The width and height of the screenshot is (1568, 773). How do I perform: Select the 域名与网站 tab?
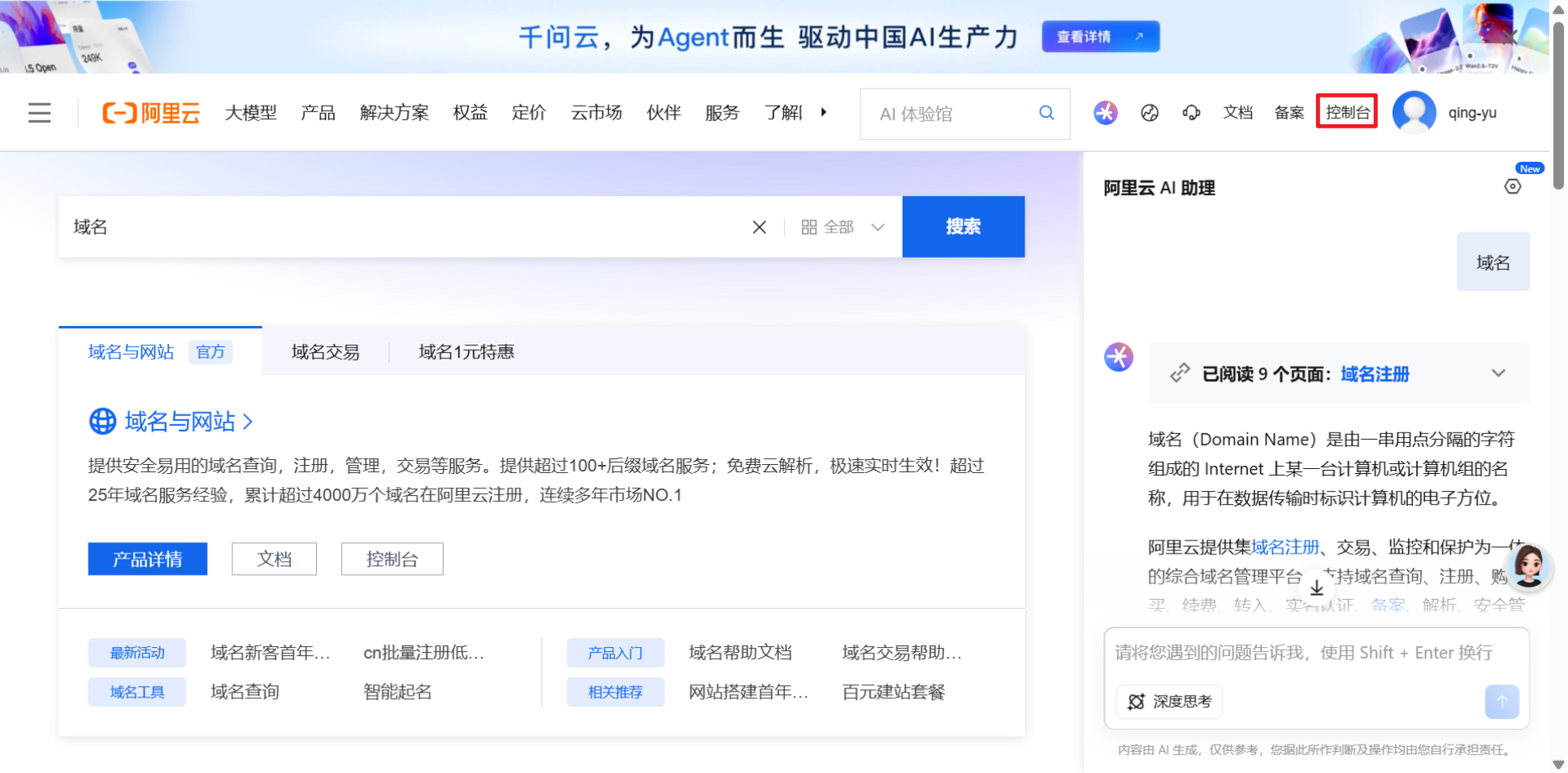160,351
